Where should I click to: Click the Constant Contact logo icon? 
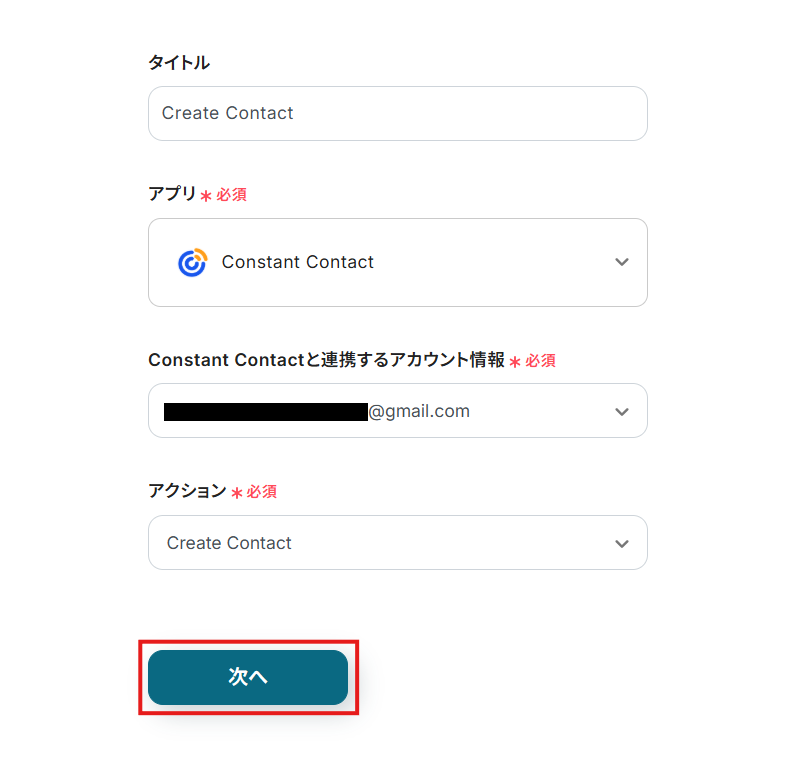pyautogui.click(x=192, y=262)
